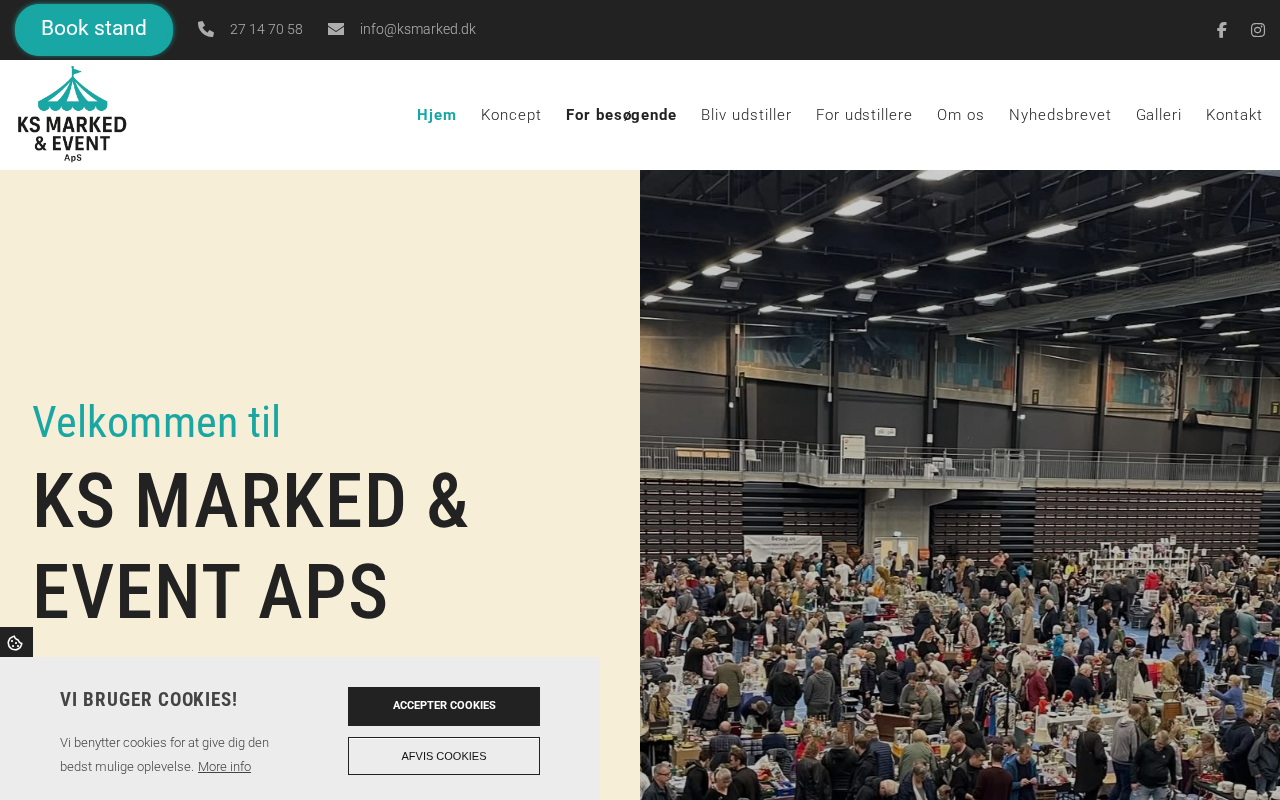Open the Facebook icon link
The width and height of the screenshot is (1280, 800).
point(1221,30)
